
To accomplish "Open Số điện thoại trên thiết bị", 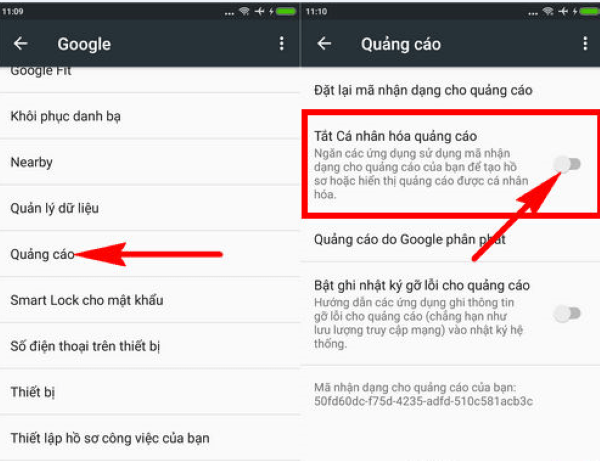I will (x=85, y=346).
